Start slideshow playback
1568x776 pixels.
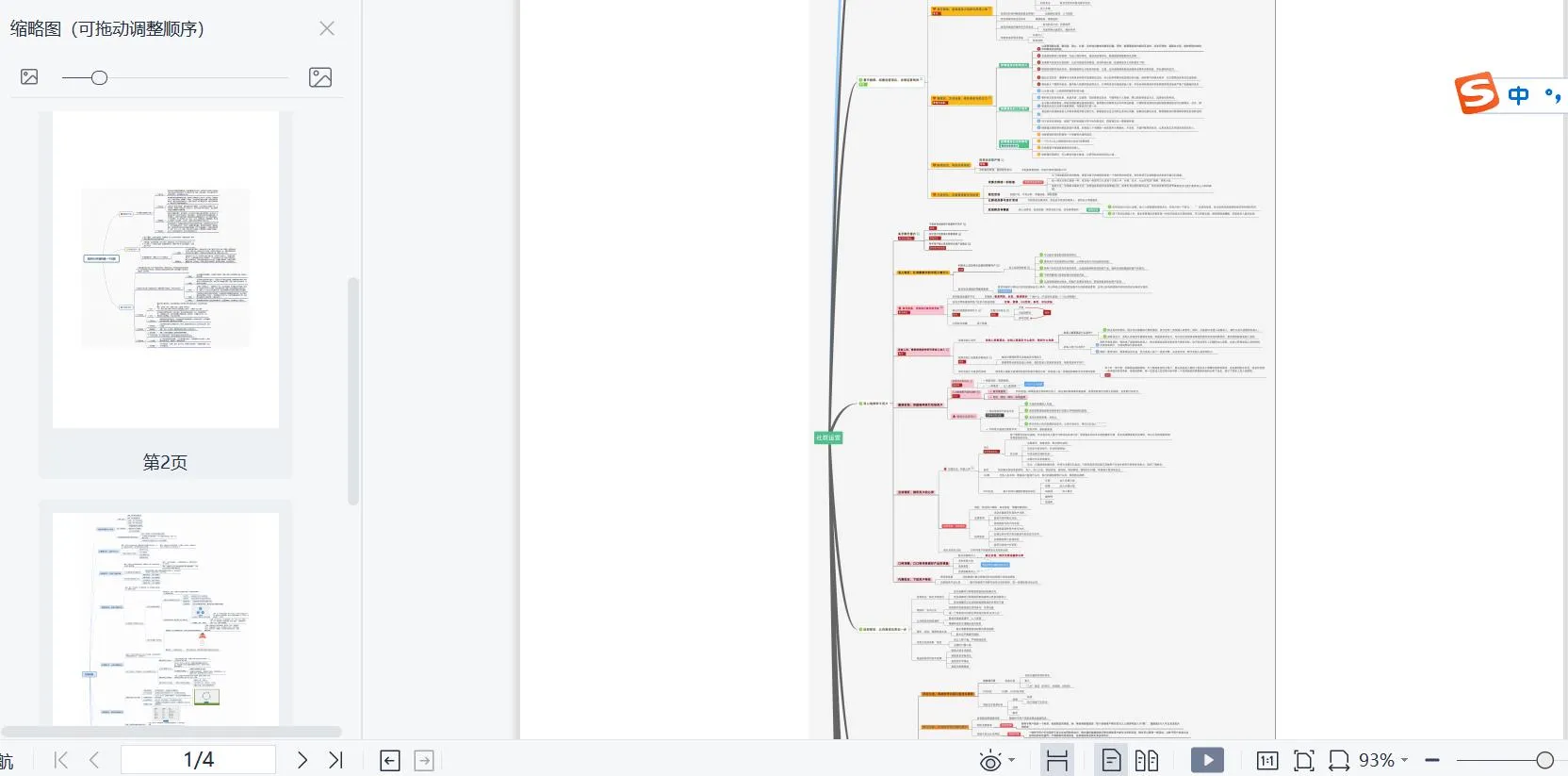pos(1207,760)
